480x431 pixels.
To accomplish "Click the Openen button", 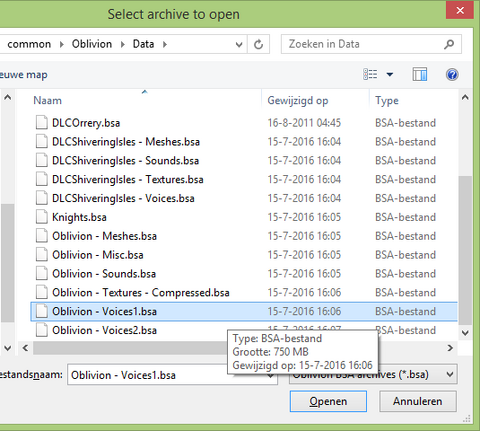I will pyautogui.click(x=328, y=401).
